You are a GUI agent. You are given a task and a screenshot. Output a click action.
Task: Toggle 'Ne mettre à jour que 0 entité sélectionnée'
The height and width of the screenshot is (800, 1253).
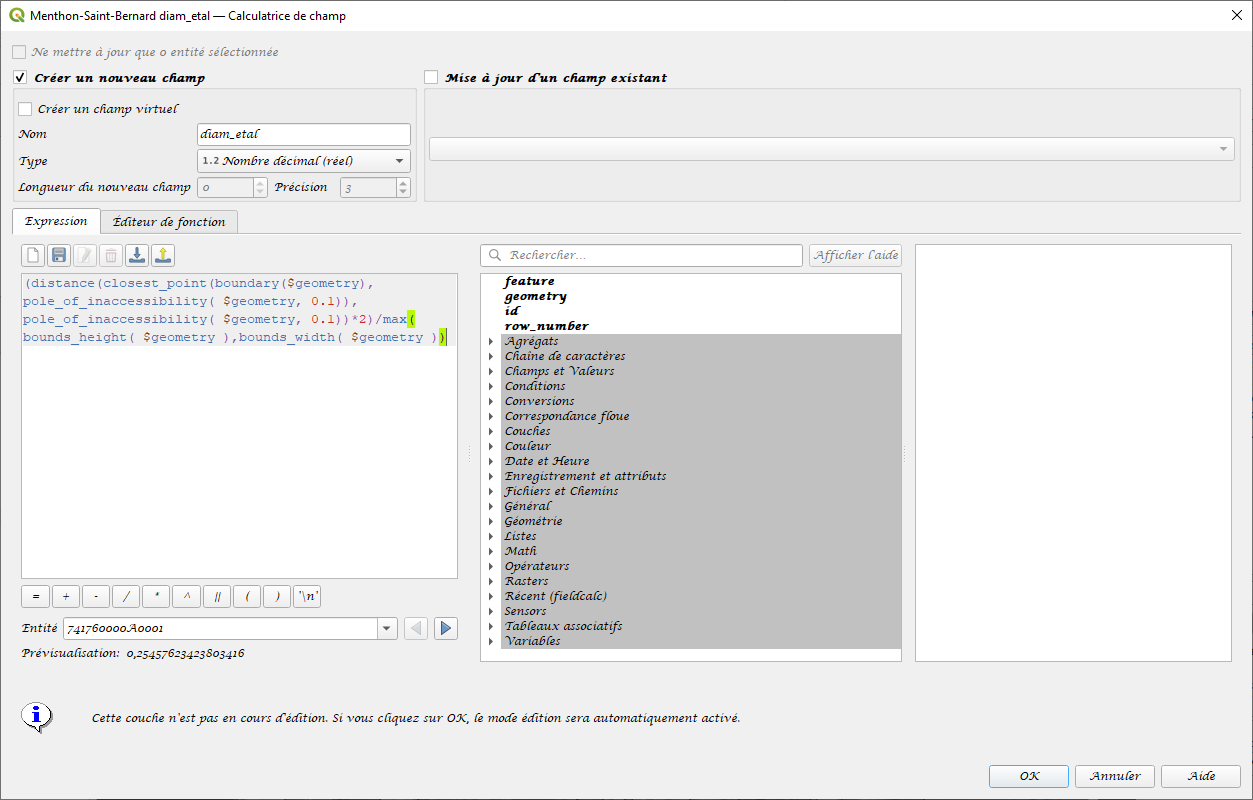click(19, 52)
